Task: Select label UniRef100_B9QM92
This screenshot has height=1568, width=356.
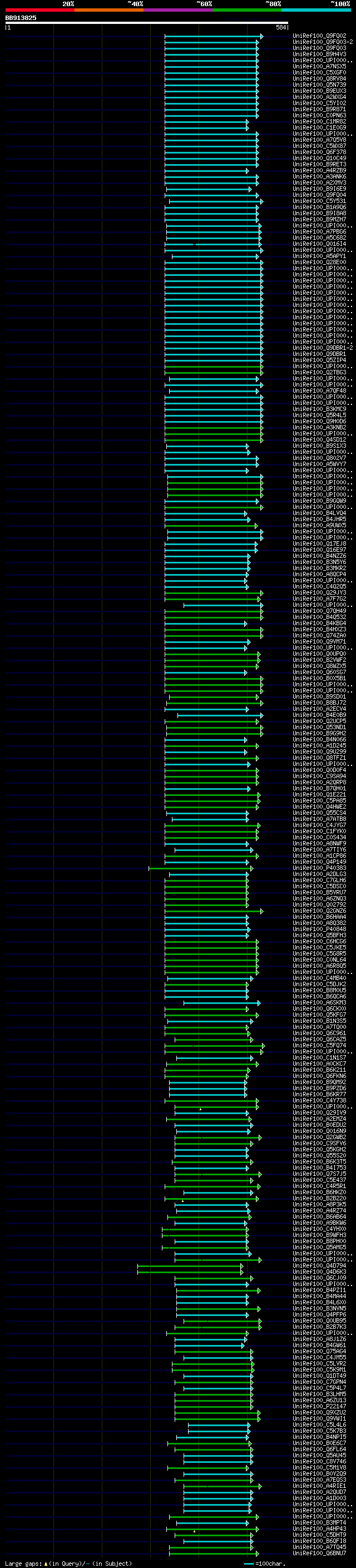Action: coord(319,1082)
